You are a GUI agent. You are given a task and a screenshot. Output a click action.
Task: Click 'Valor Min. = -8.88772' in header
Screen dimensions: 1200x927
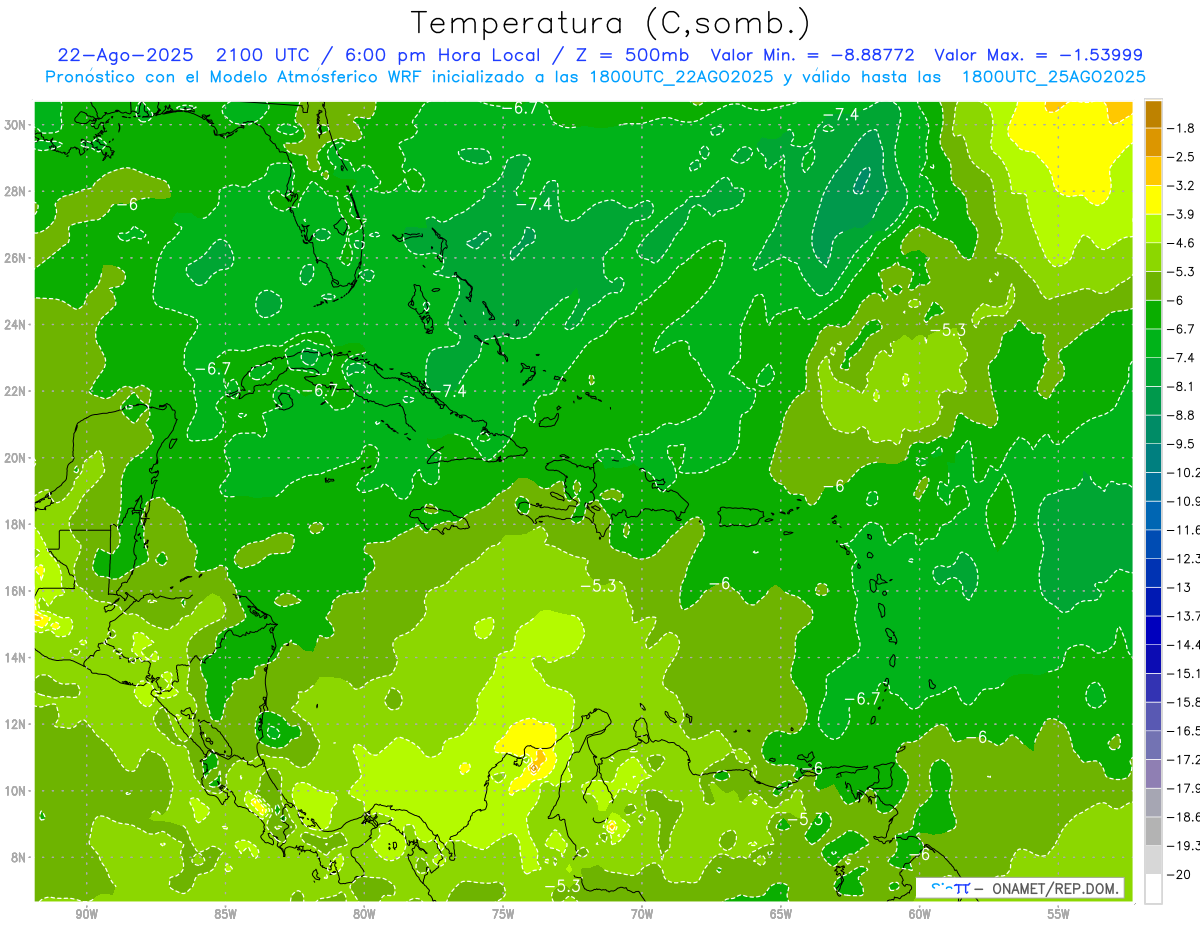pyautogui.click(x=812, y=55)
